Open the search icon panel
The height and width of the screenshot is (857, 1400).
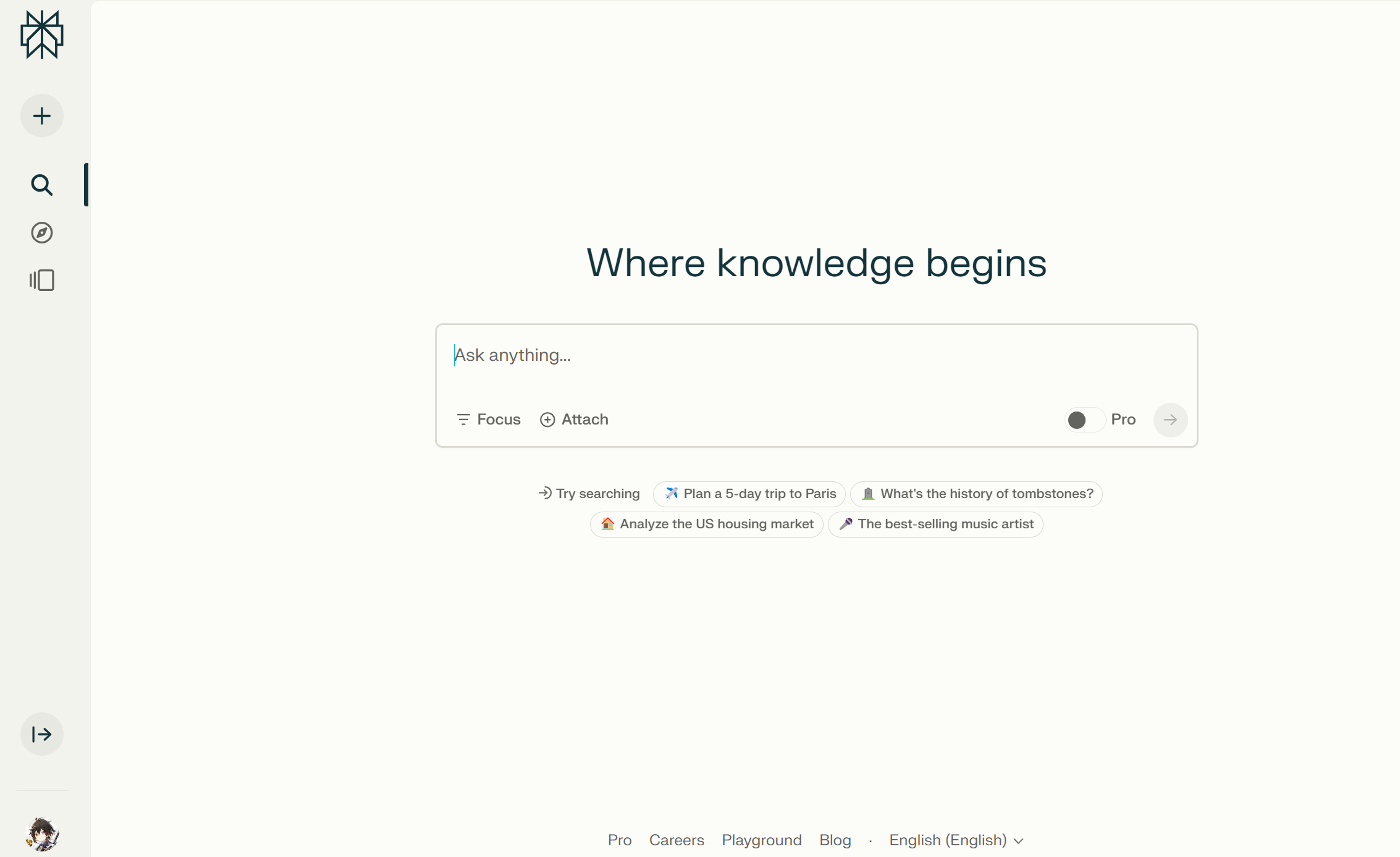click(42, 184)
